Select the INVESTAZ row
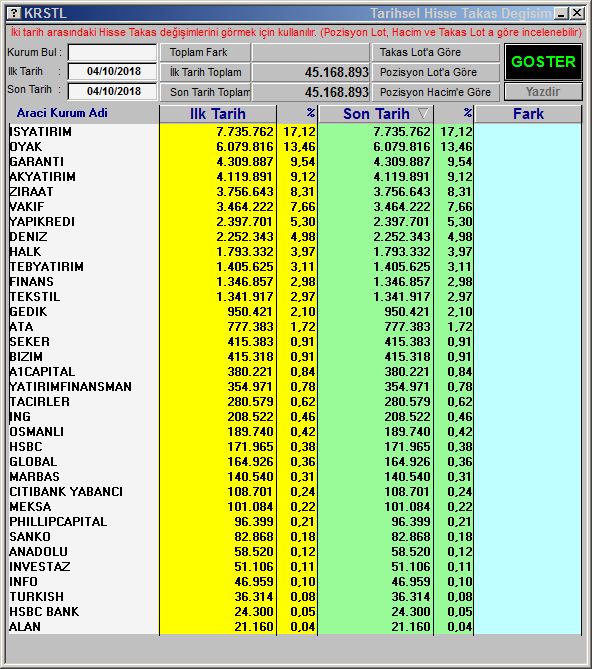 (295, 567)
